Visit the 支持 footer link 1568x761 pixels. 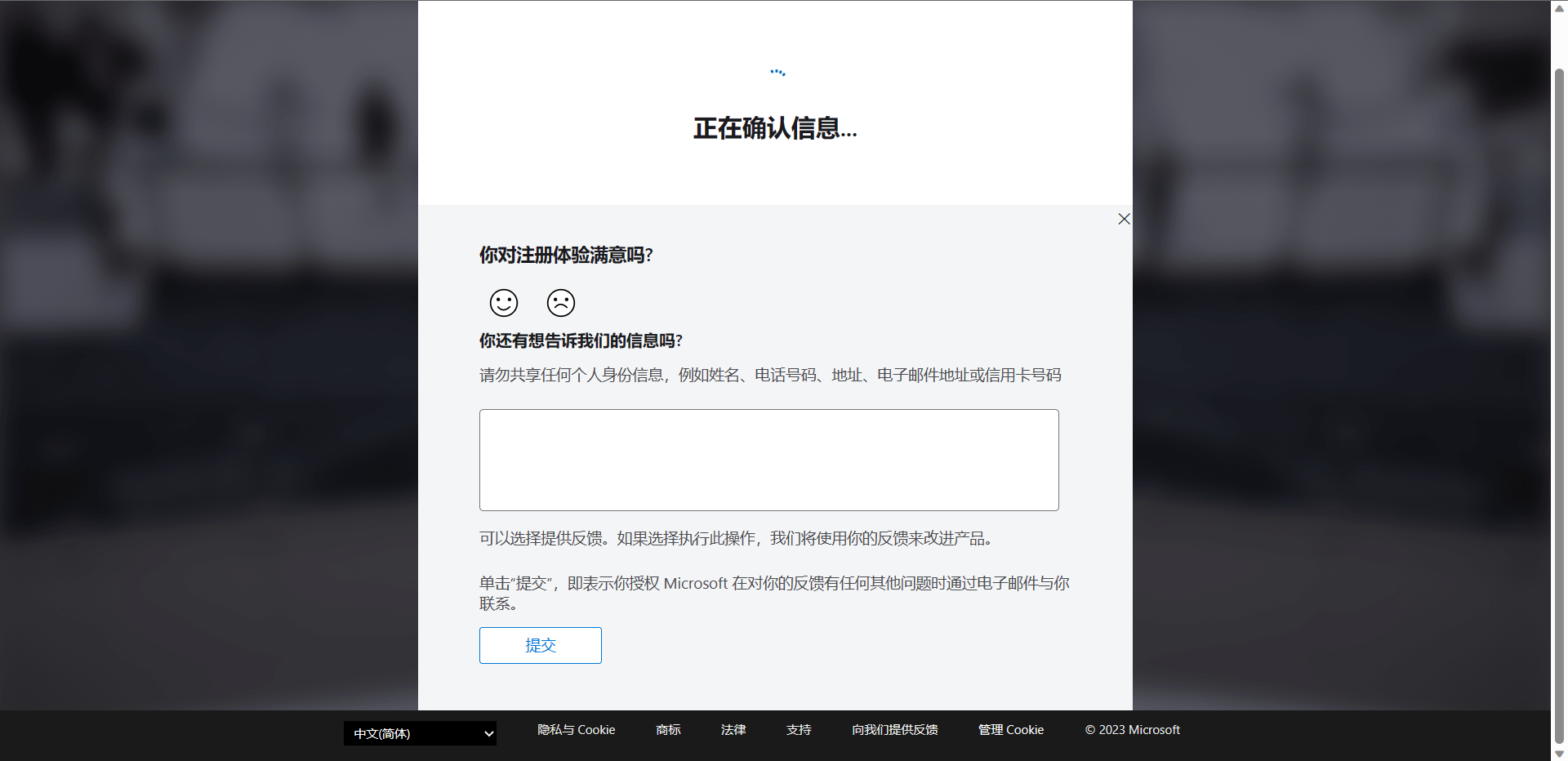(x=799, y=730)
